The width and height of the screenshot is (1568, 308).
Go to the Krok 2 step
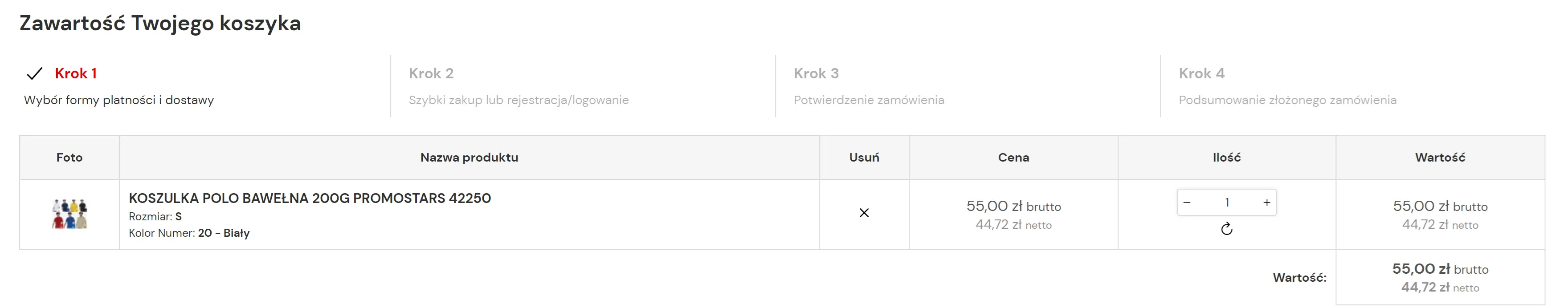coord(431,73)
